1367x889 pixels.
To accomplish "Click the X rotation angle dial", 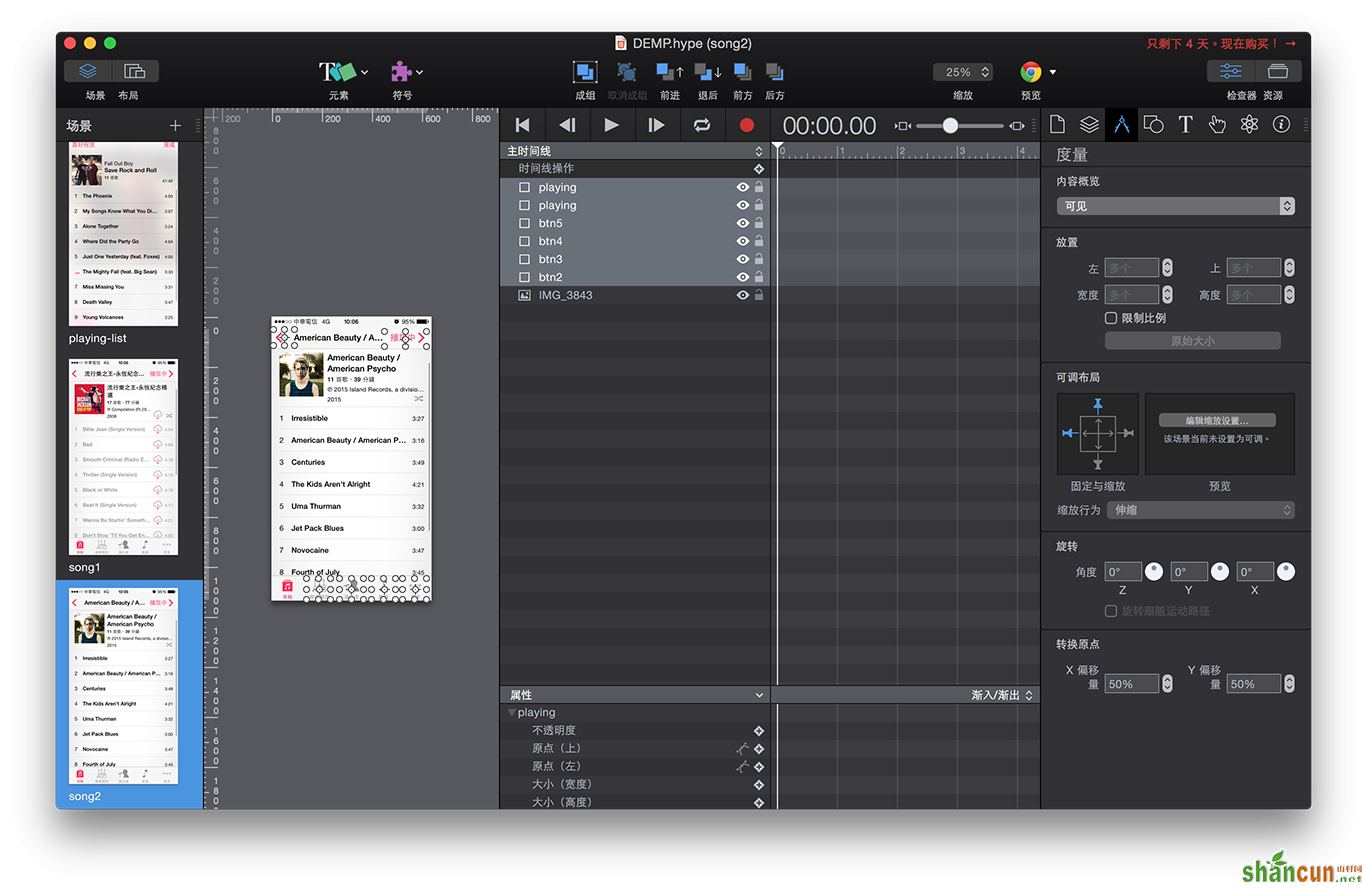I will pos(1286,572).
